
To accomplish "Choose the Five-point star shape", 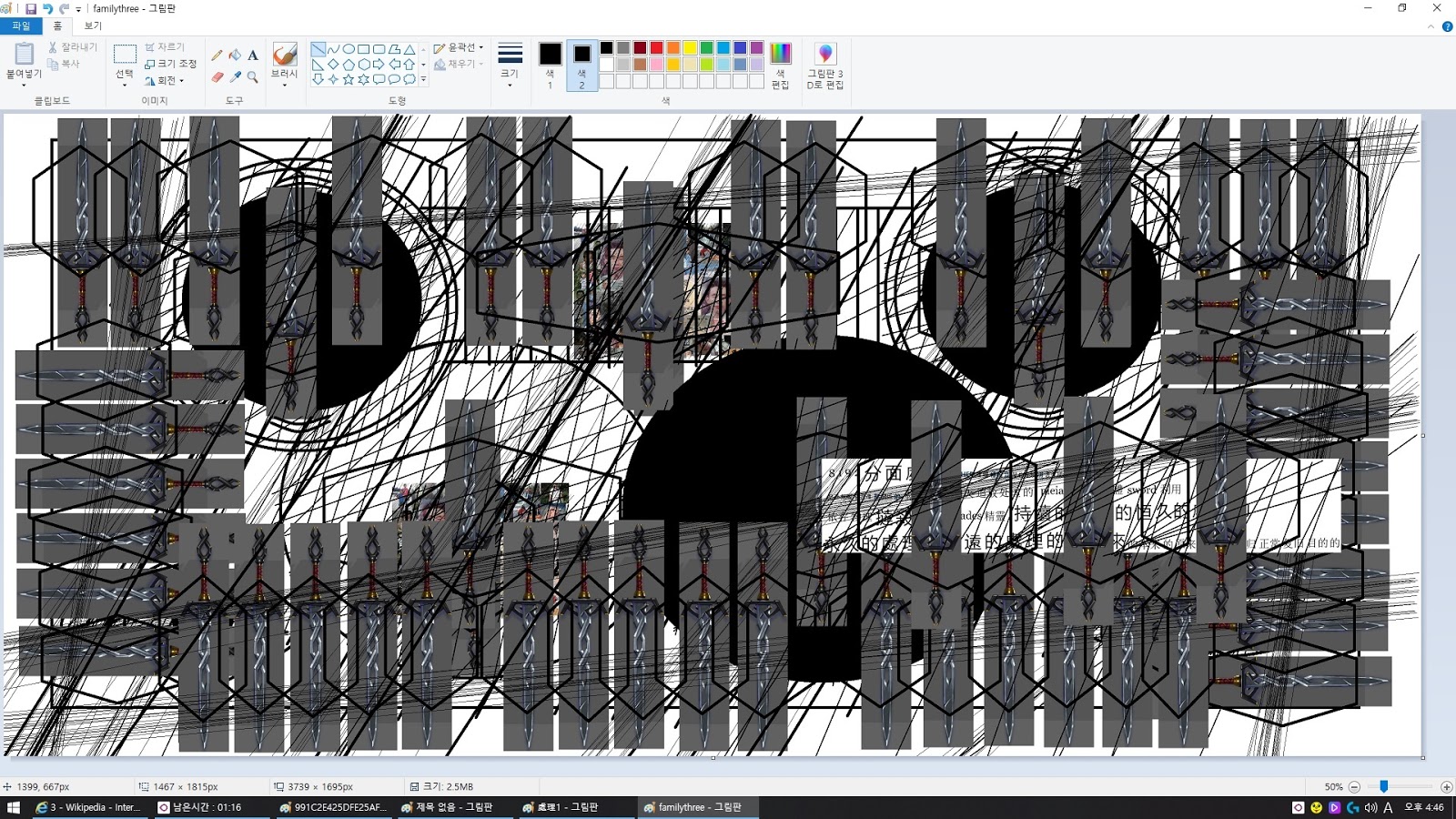I will [x=349, y=79].
